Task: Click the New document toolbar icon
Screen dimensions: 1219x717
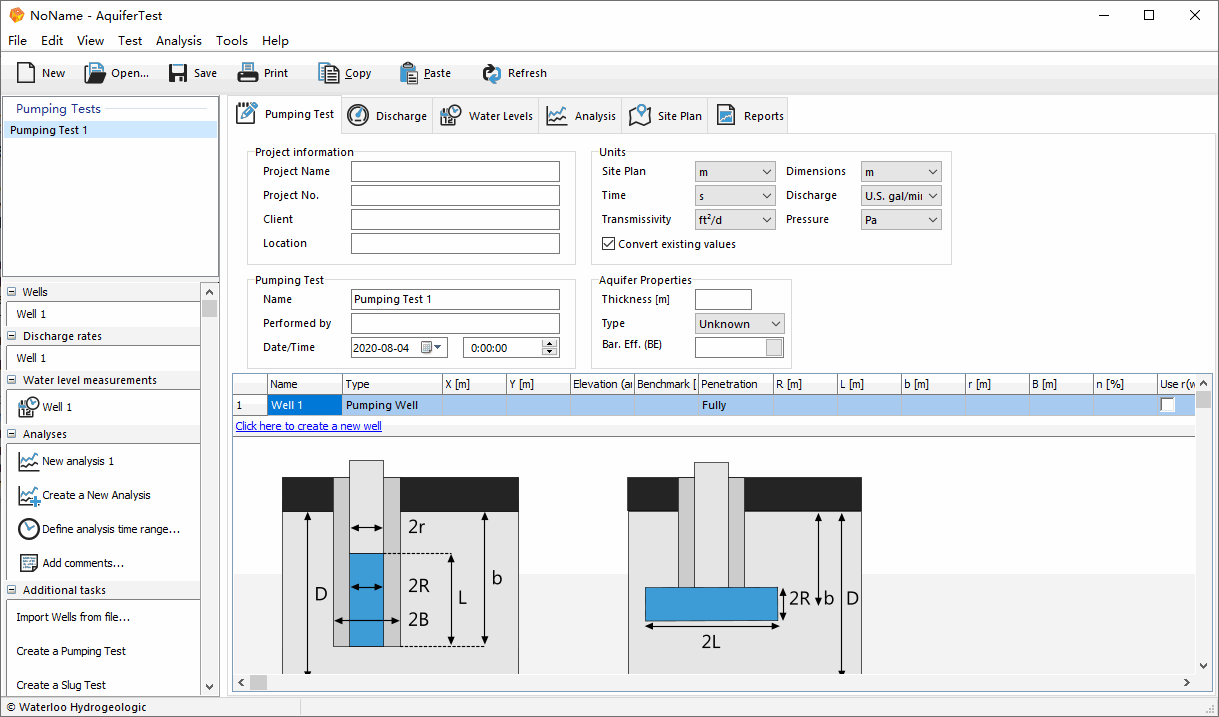Action: coord(27,73)
